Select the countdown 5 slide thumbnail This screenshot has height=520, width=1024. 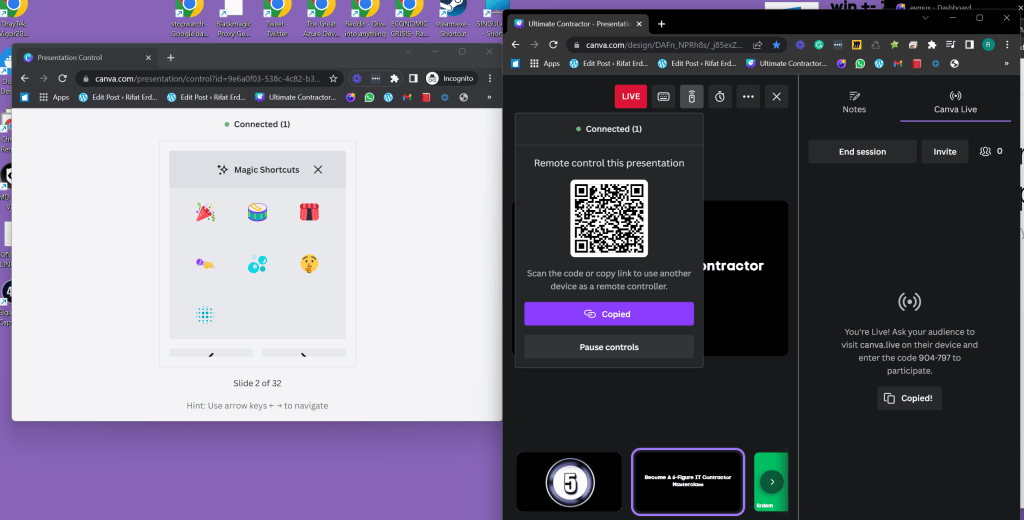click(569, 482)
